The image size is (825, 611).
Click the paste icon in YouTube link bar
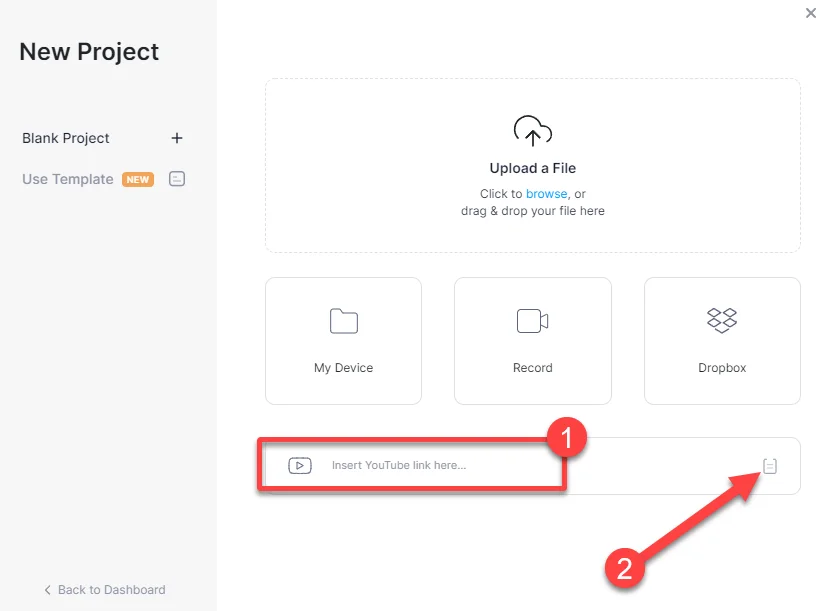pyautogui.click(x=770, y=466)
